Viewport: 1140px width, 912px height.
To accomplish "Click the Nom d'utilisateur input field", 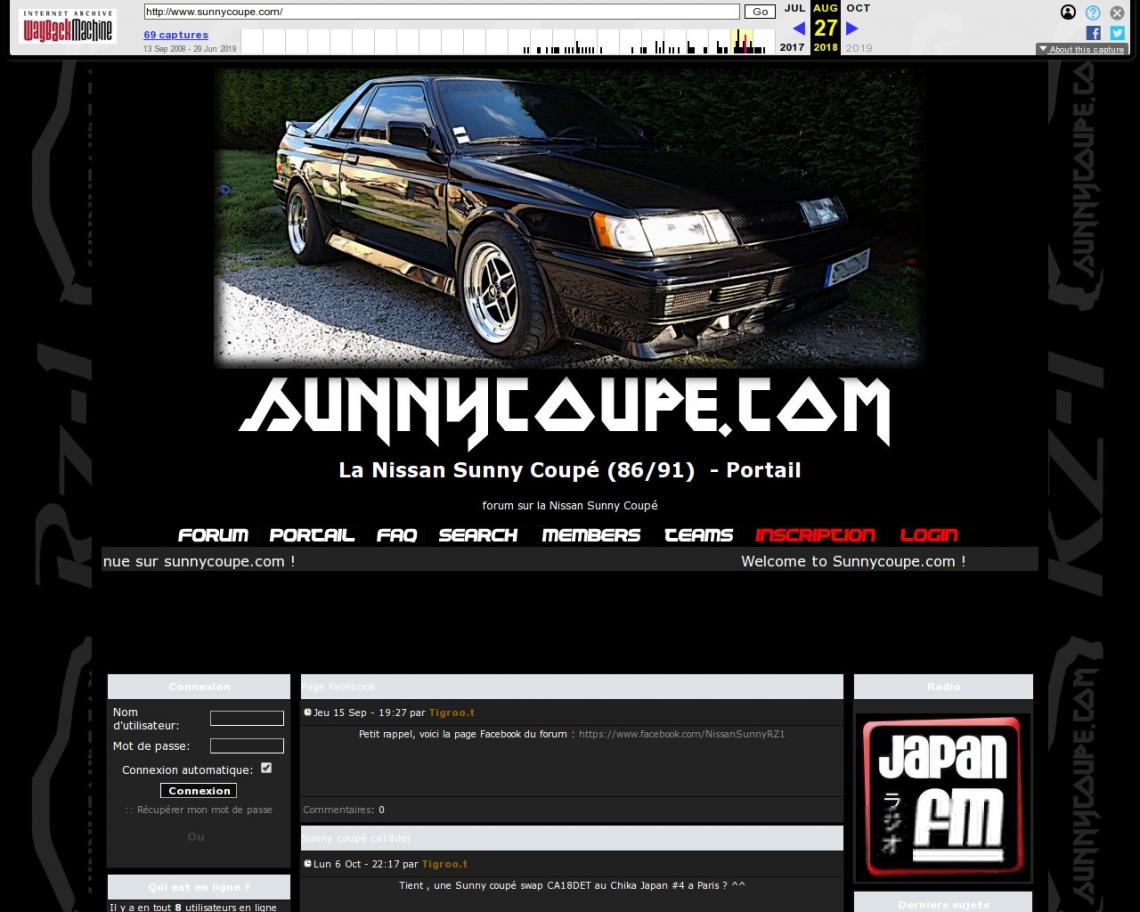I will pos(246,719).
